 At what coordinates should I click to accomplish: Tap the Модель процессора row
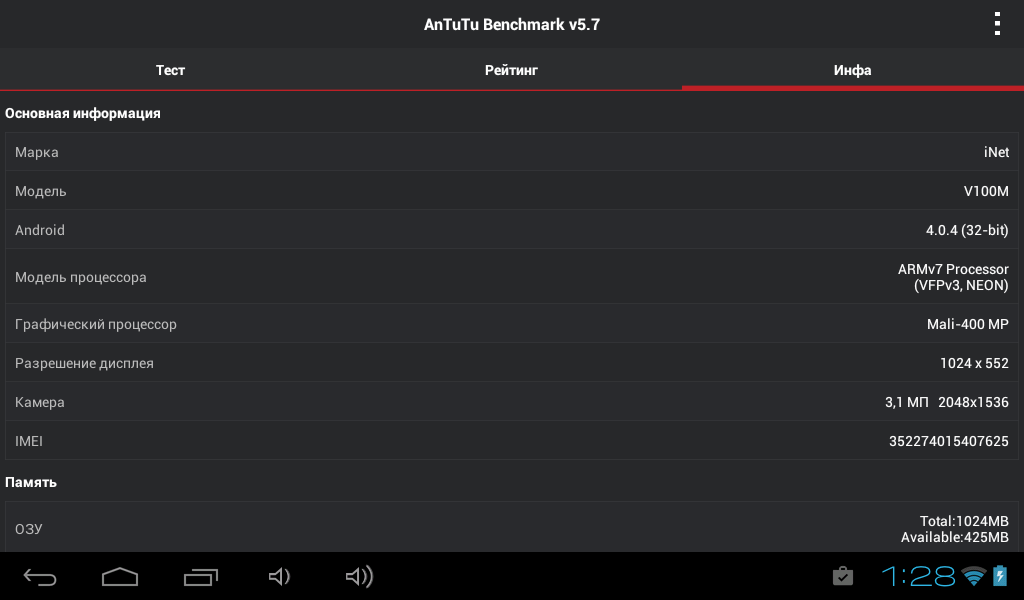click(512, 277)
